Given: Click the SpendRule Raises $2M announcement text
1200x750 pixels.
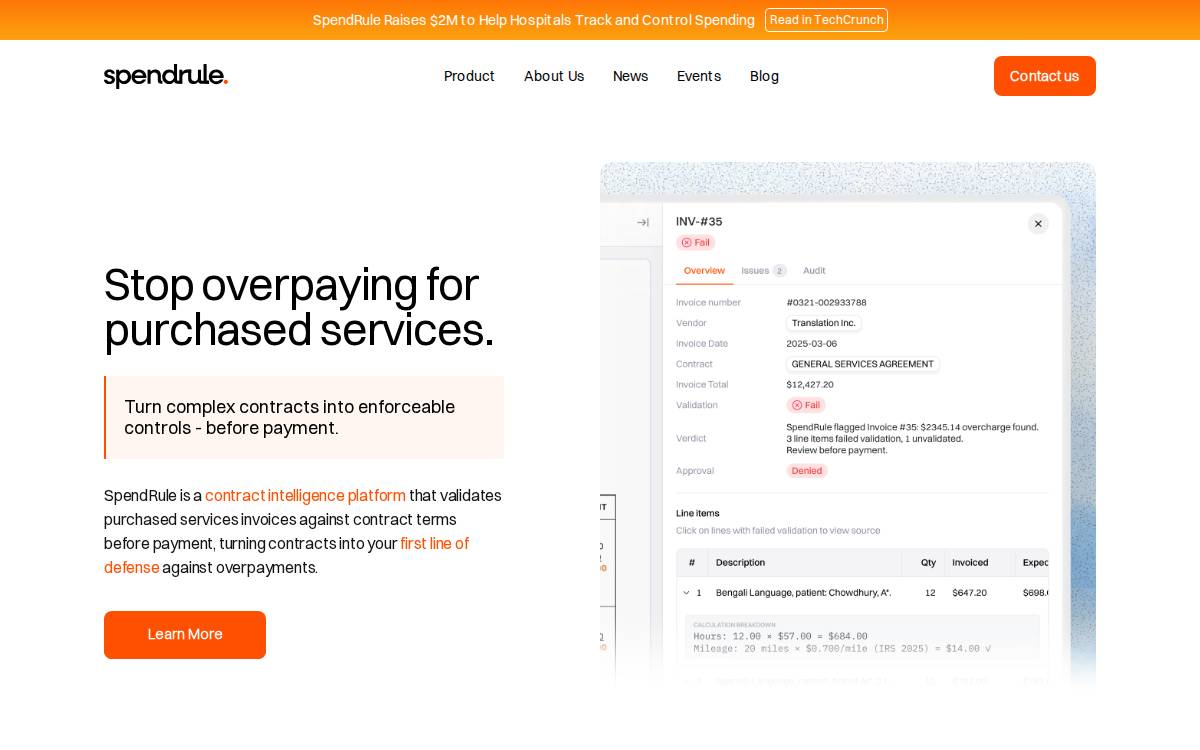Looking at the screenshot, I should click(x=534, y=20).
